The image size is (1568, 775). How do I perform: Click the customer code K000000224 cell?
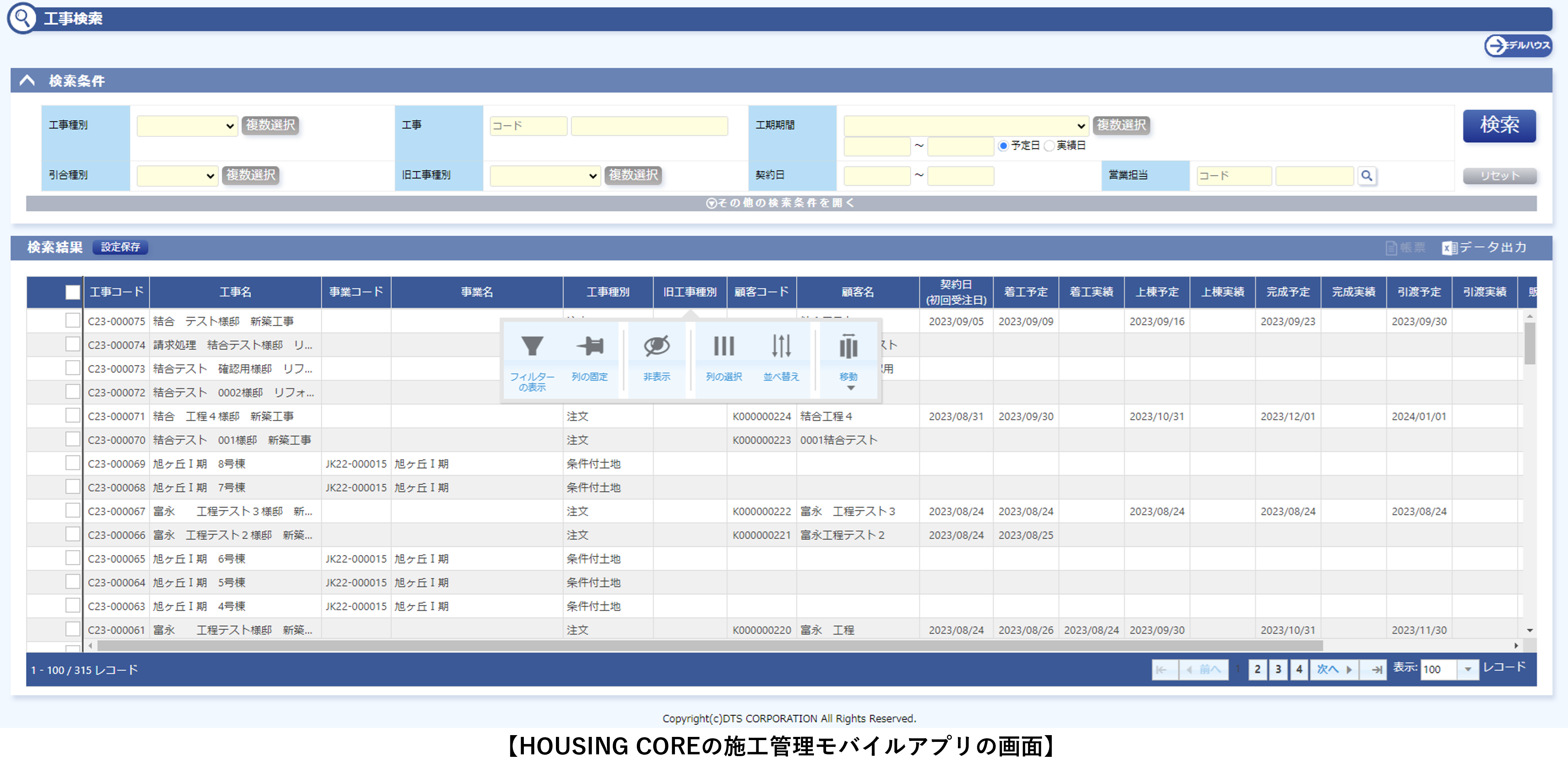pos(762,416)
